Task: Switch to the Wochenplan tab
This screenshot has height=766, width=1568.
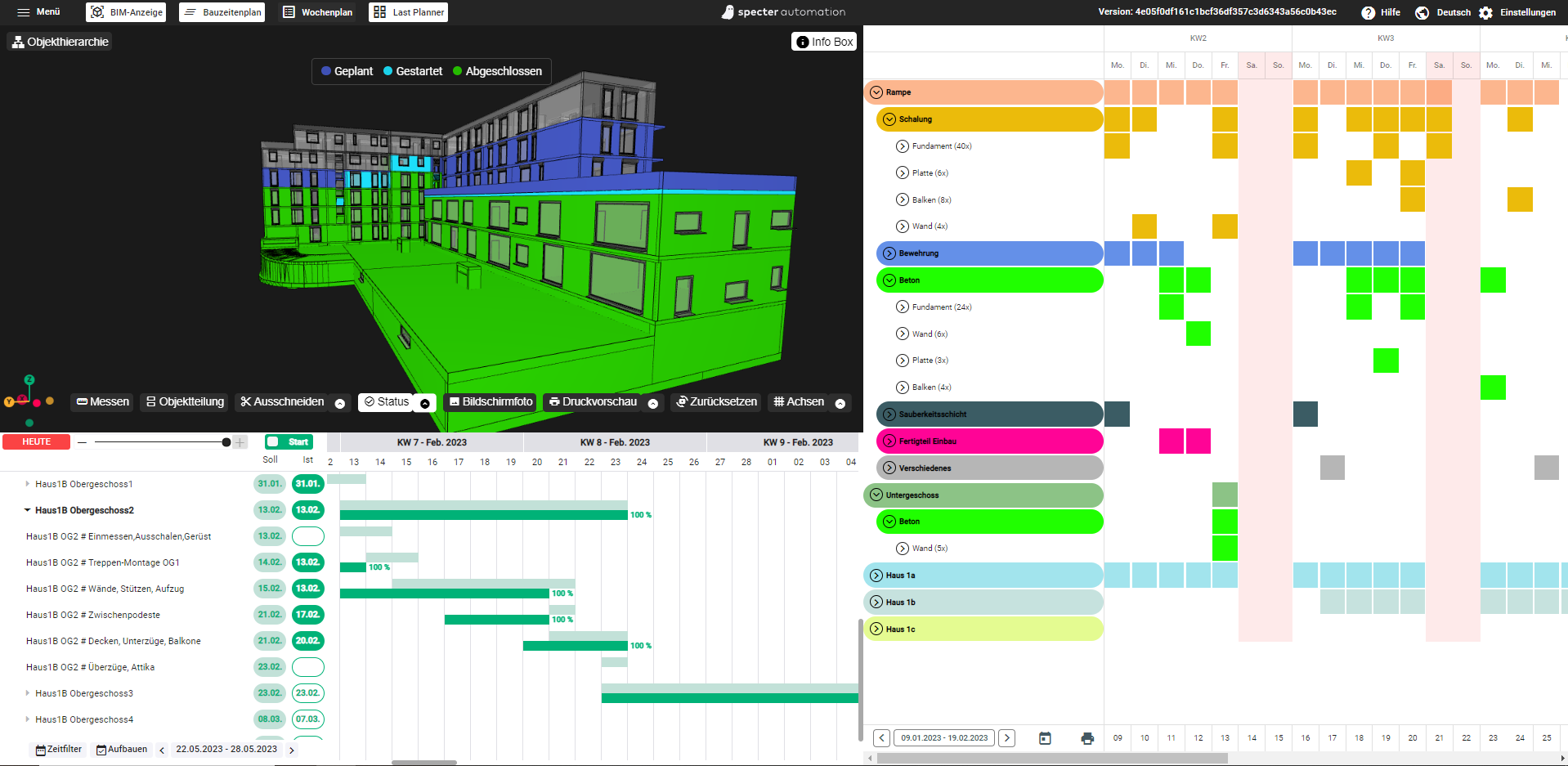Action: (317, 12)
